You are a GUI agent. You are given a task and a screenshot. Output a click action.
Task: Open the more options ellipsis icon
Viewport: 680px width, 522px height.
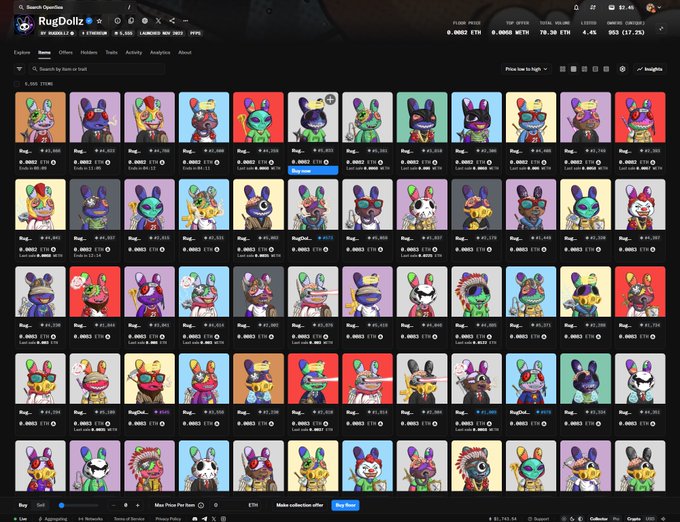[x=186, y=21]
